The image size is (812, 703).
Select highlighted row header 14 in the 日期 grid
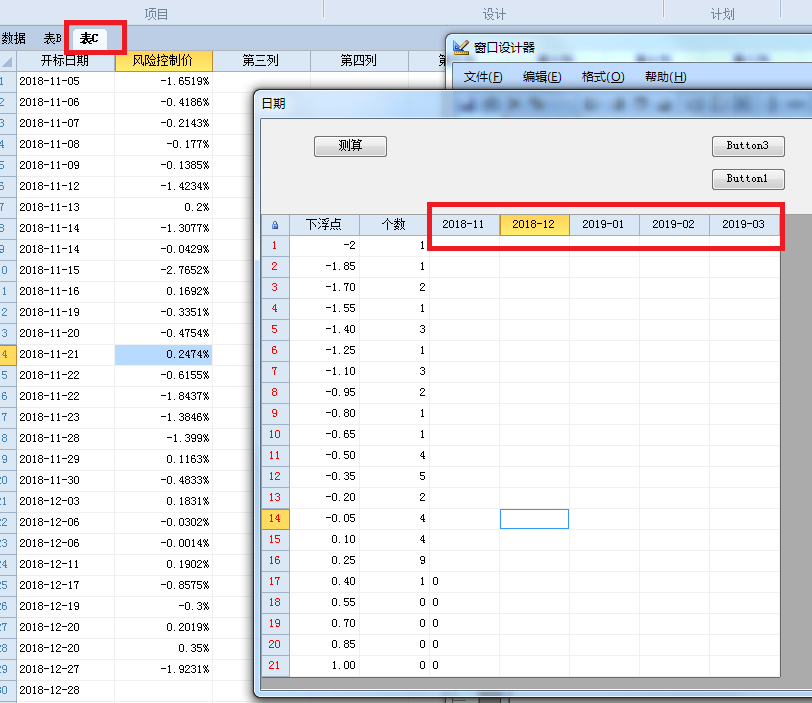point(275,519)
